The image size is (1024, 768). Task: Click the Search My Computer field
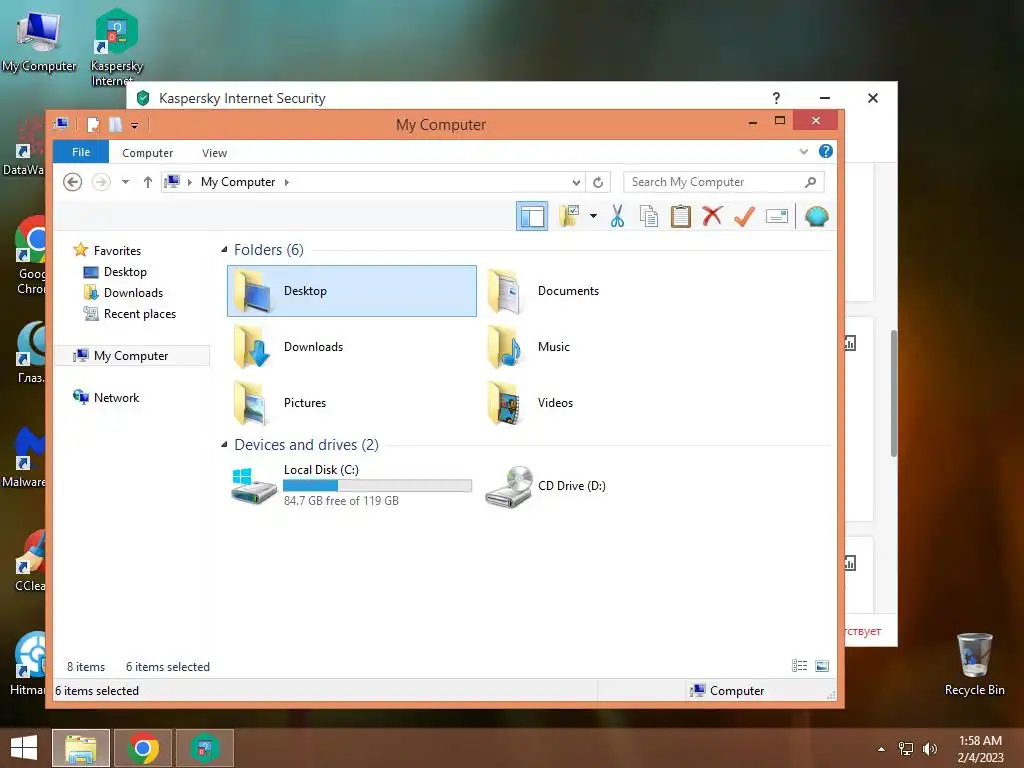point(724,182)
